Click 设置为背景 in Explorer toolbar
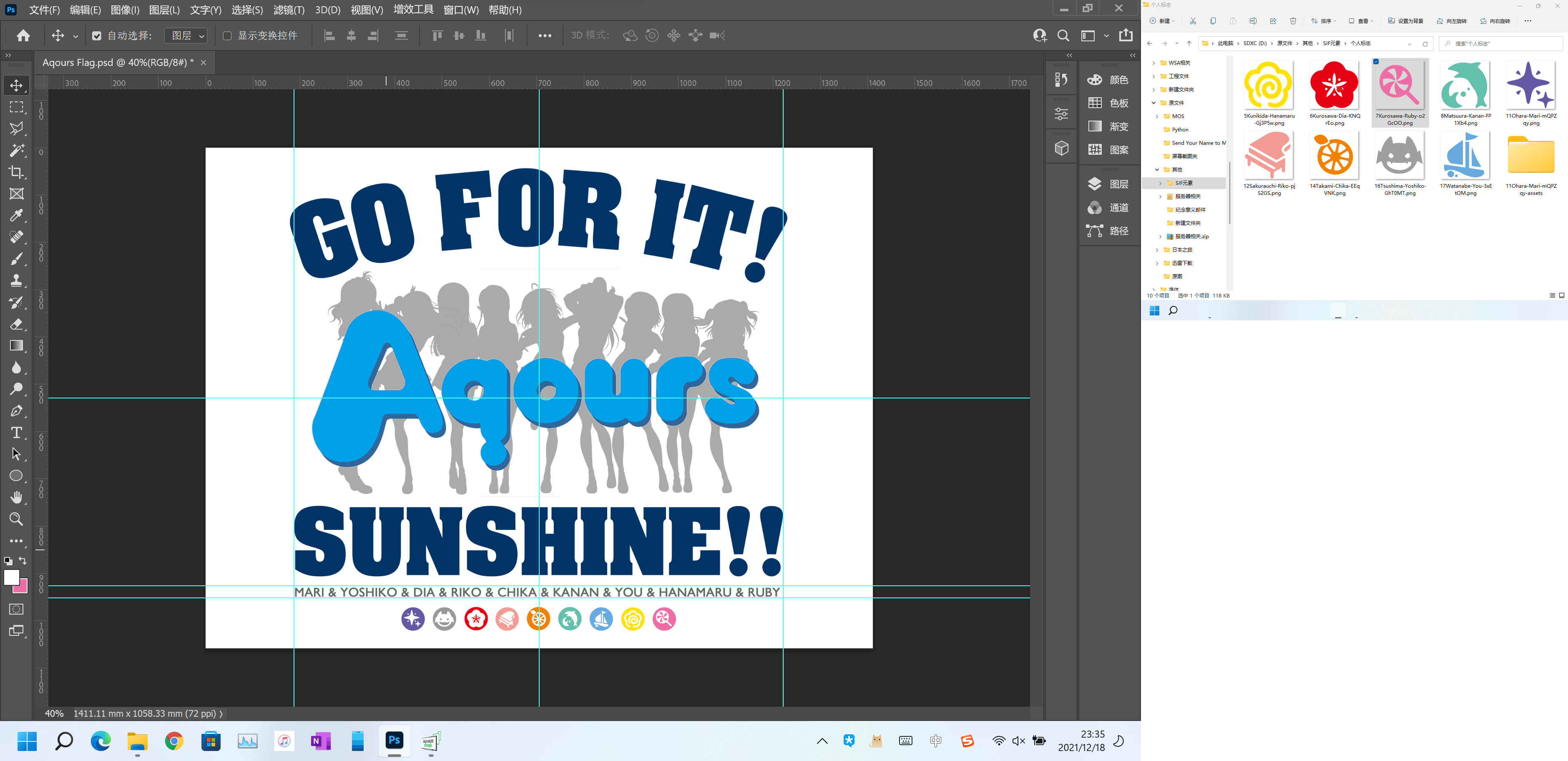Image resolution: width=1568 pixels, height=761 pixels. (1405, 21)
